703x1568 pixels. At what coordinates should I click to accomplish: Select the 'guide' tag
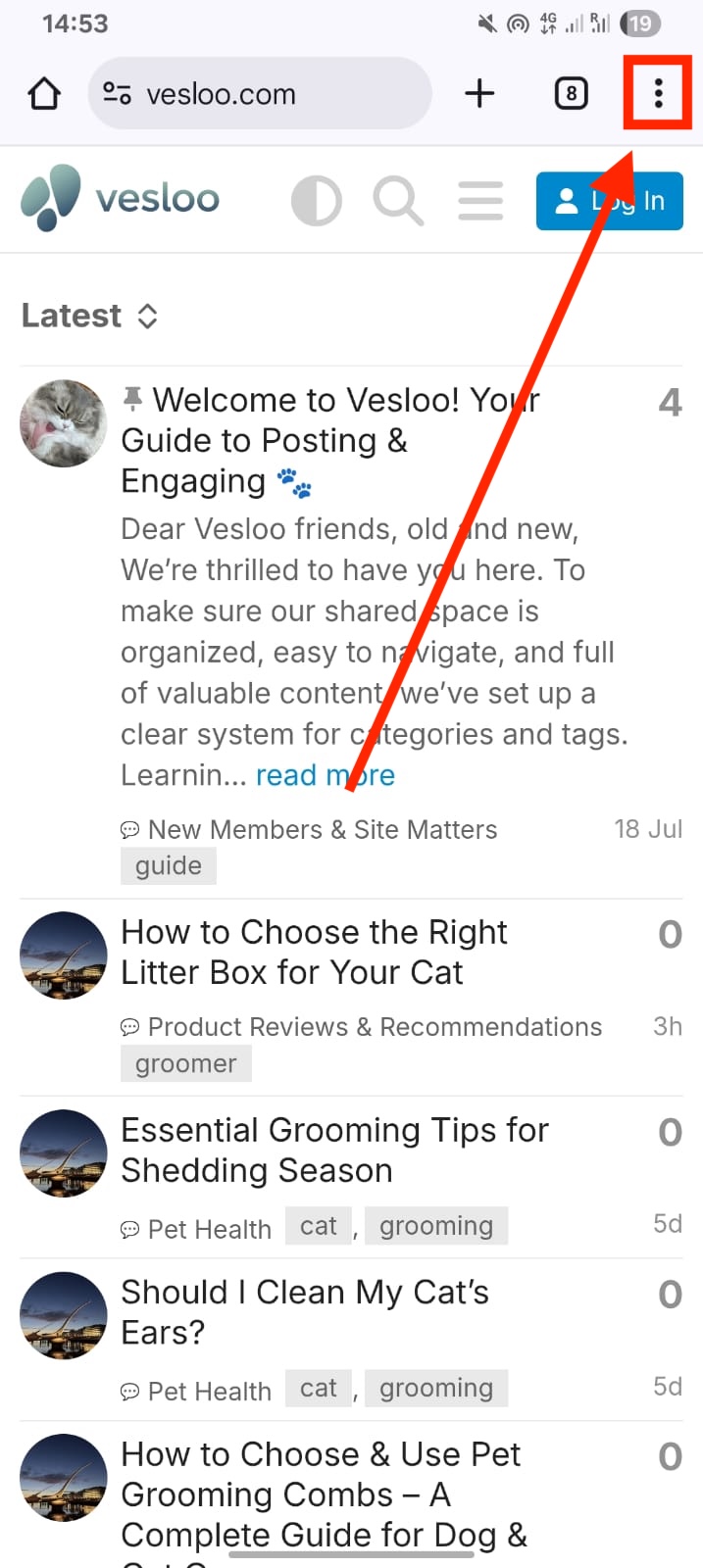pos(169,866)
